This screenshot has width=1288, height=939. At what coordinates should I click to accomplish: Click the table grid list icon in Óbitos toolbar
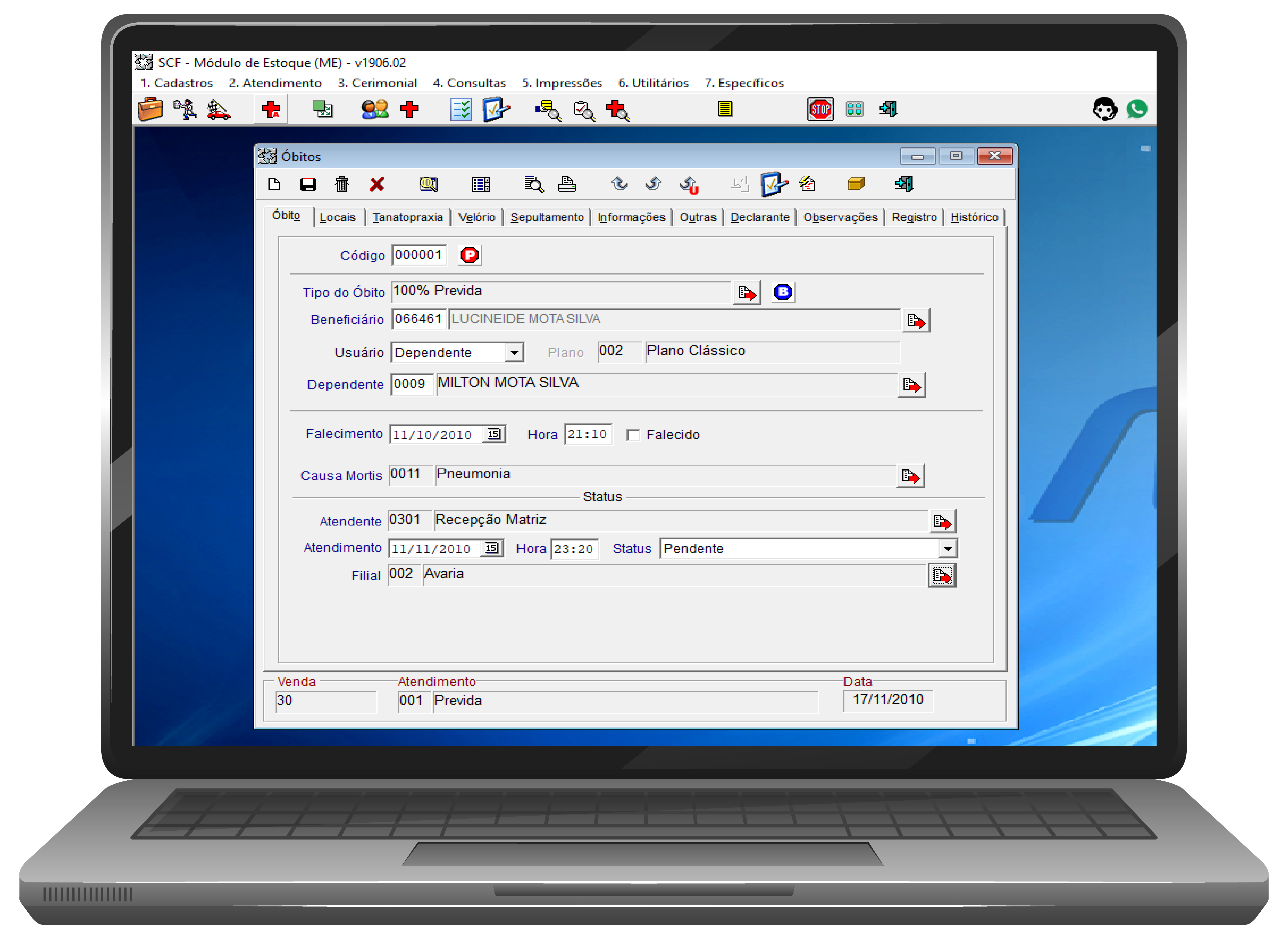481,184
